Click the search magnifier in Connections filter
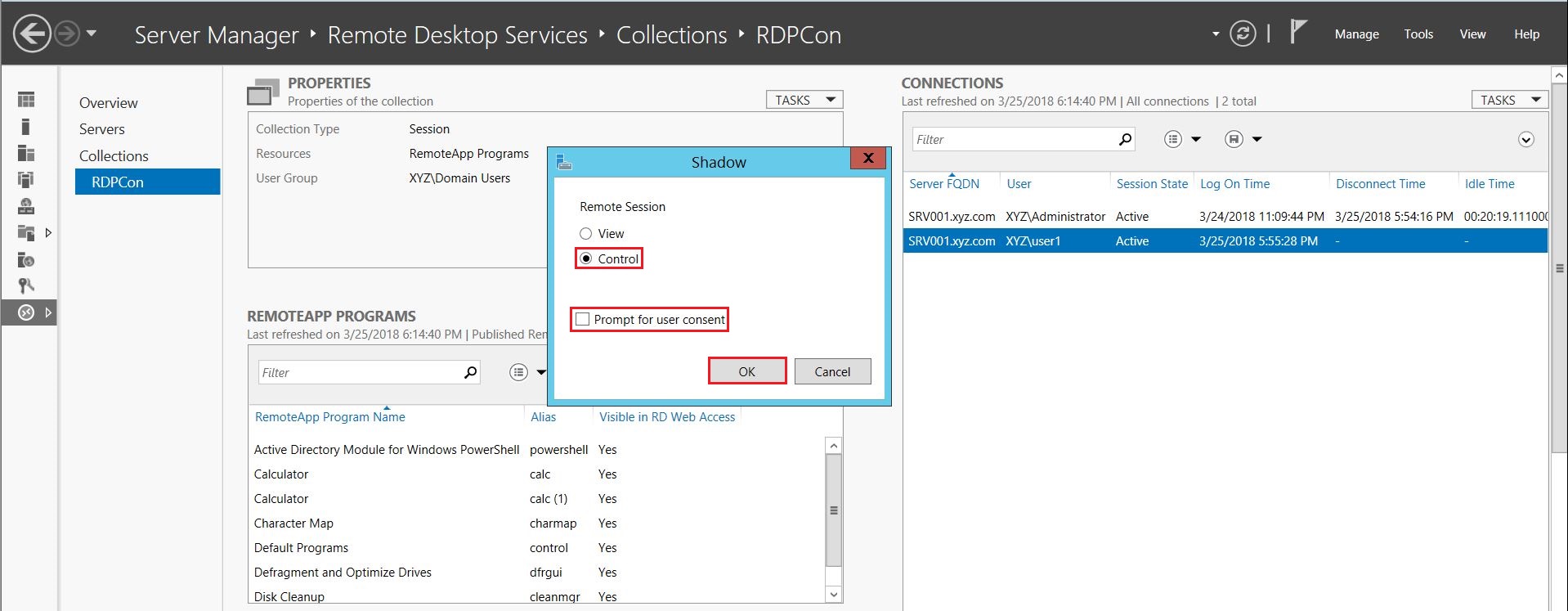Image resolution: width=1568 pixels, height=611 pixels. point(1126,139)
